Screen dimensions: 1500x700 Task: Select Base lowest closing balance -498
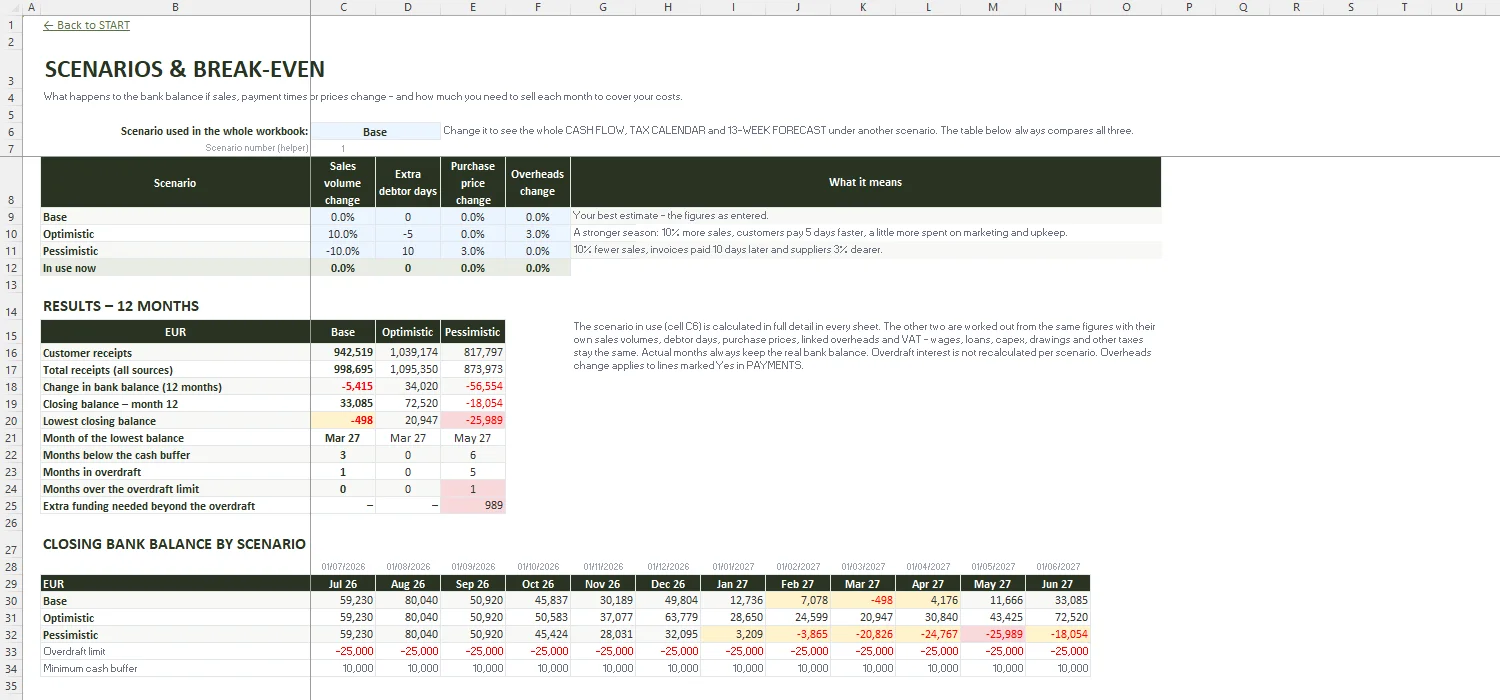click(x=343, y=421)
